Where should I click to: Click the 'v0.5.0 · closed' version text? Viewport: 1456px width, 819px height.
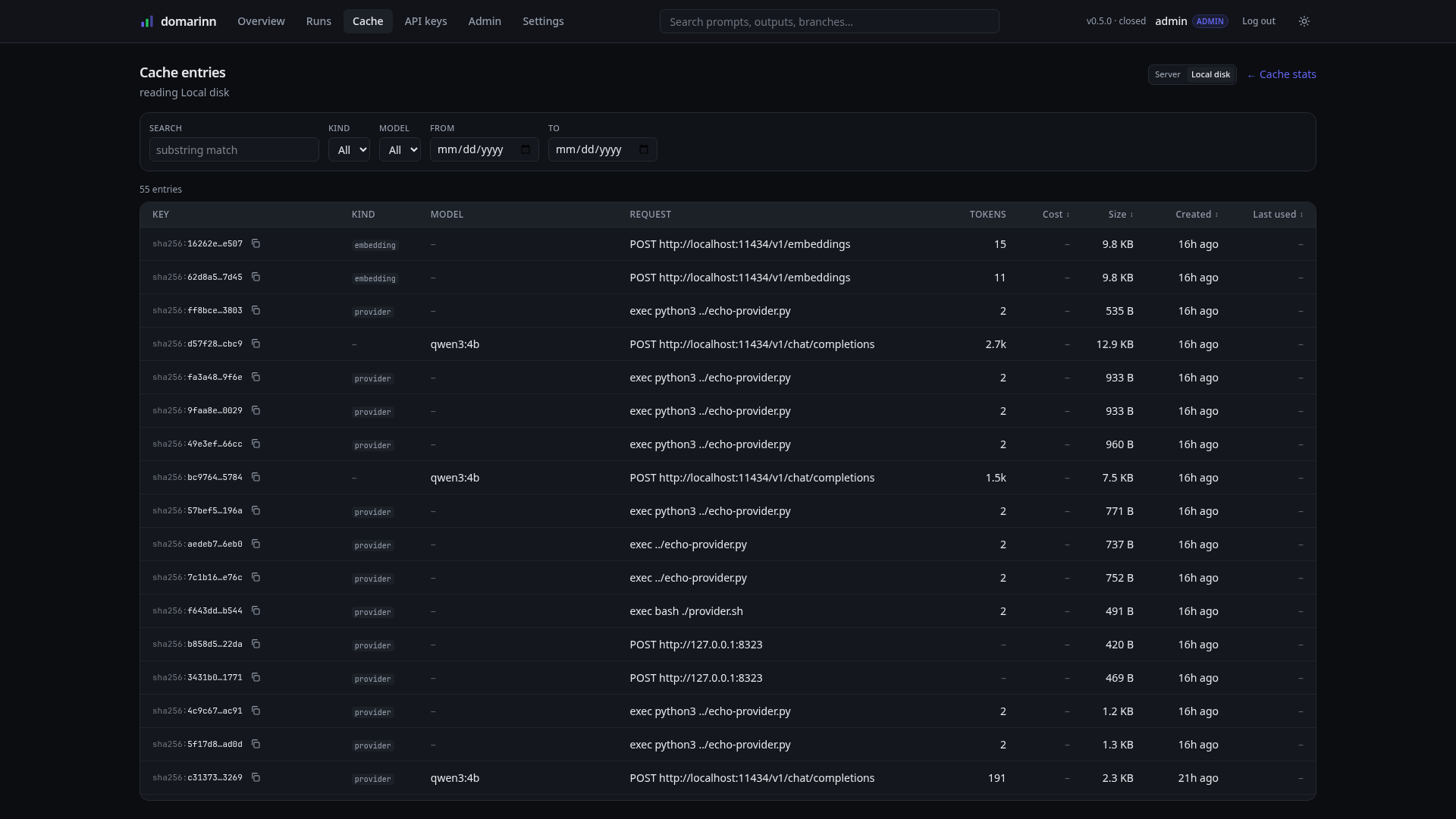(1116, 21)
